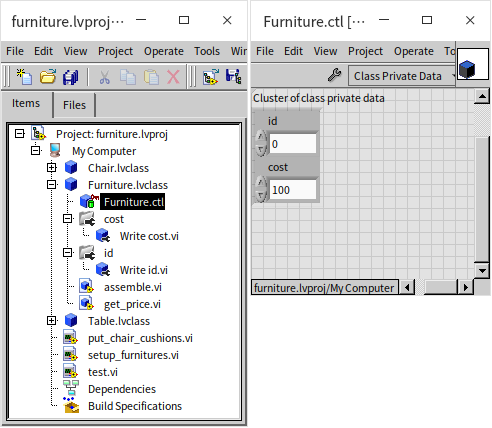Switch to the Files tab

coord(74,105)
